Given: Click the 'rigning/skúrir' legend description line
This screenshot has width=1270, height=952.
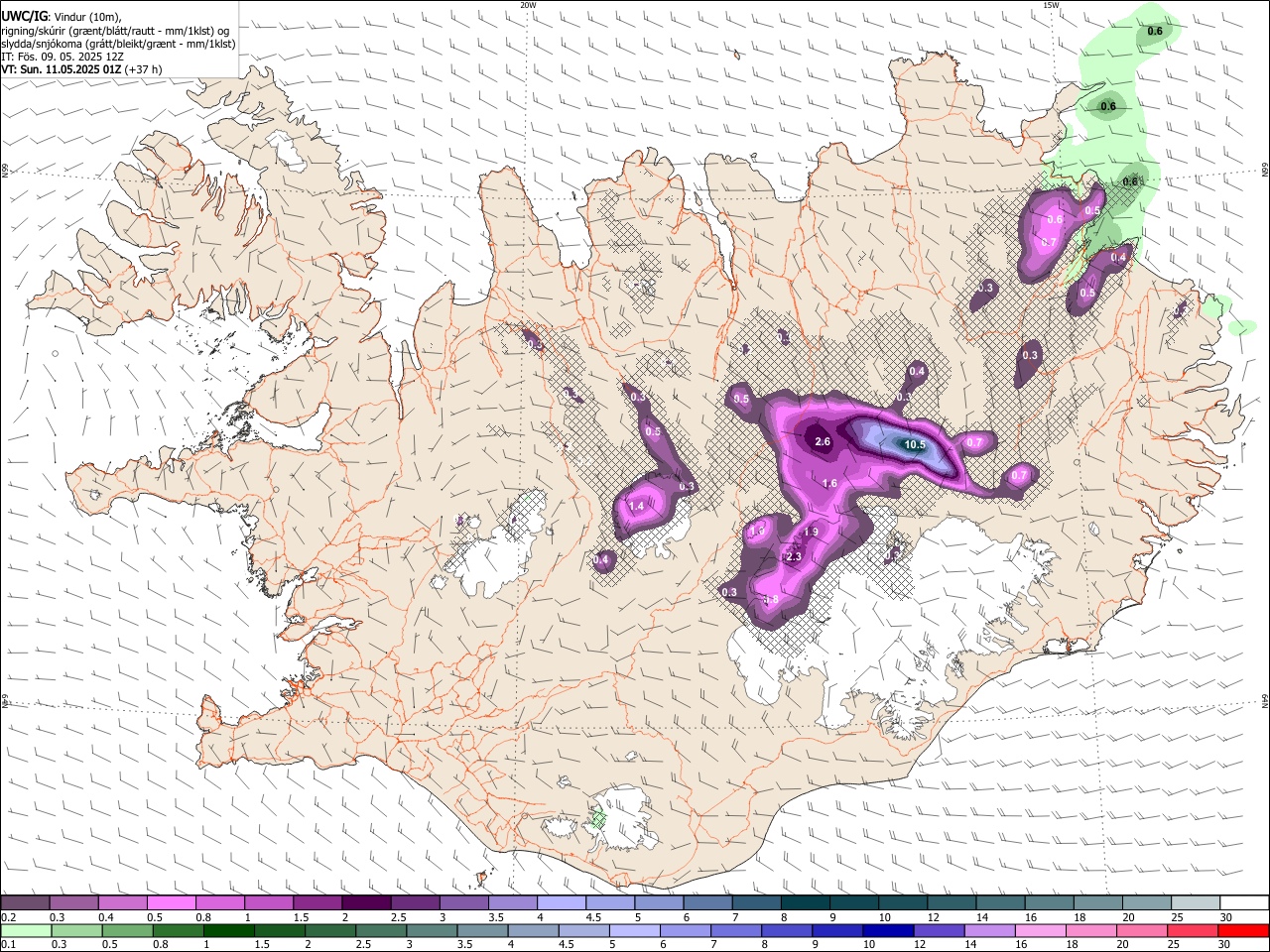Looking at the screenshot, I should tap(115, 31).
